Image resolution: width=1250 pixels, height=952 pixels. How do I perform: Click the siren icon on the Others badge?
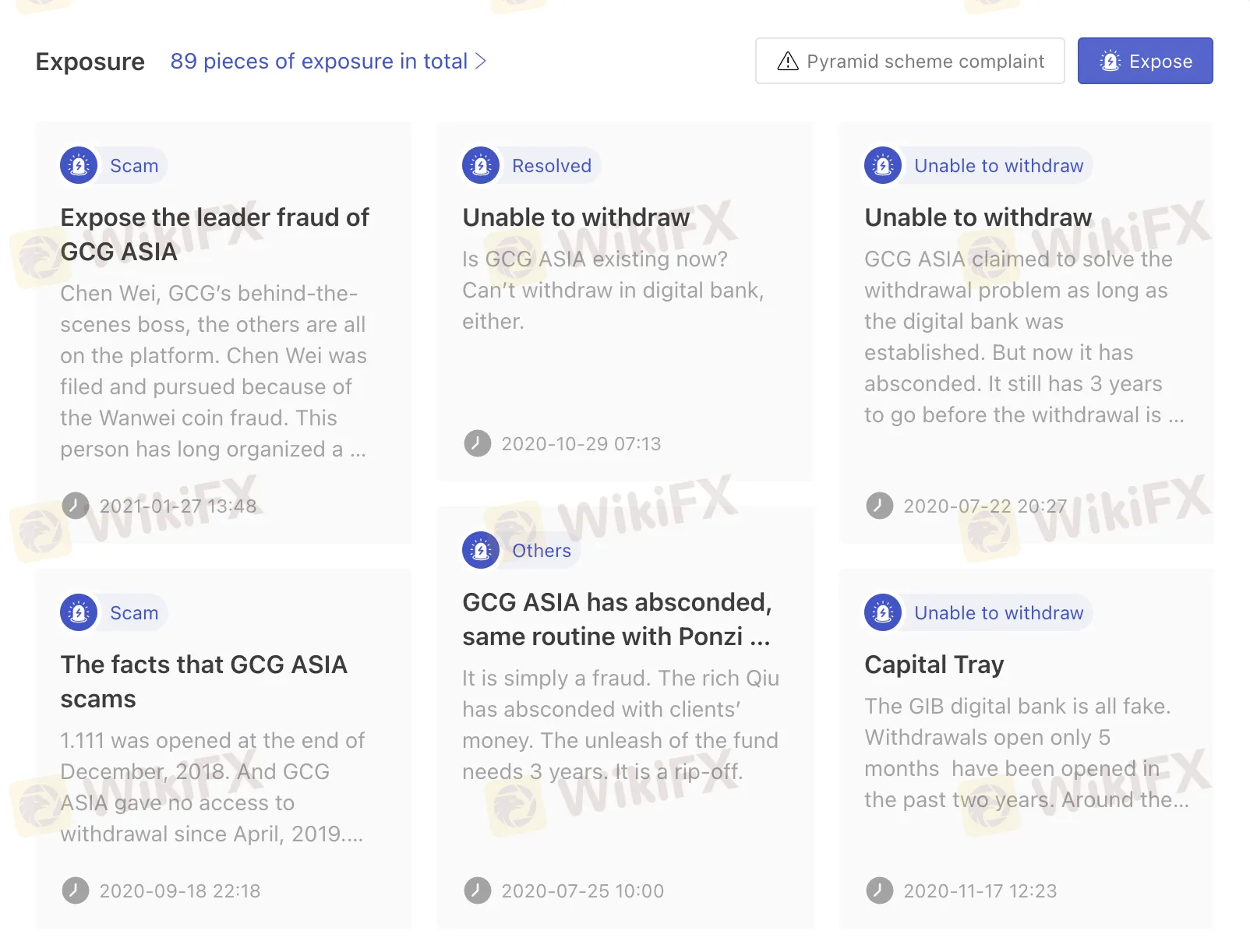pos(481,550)
